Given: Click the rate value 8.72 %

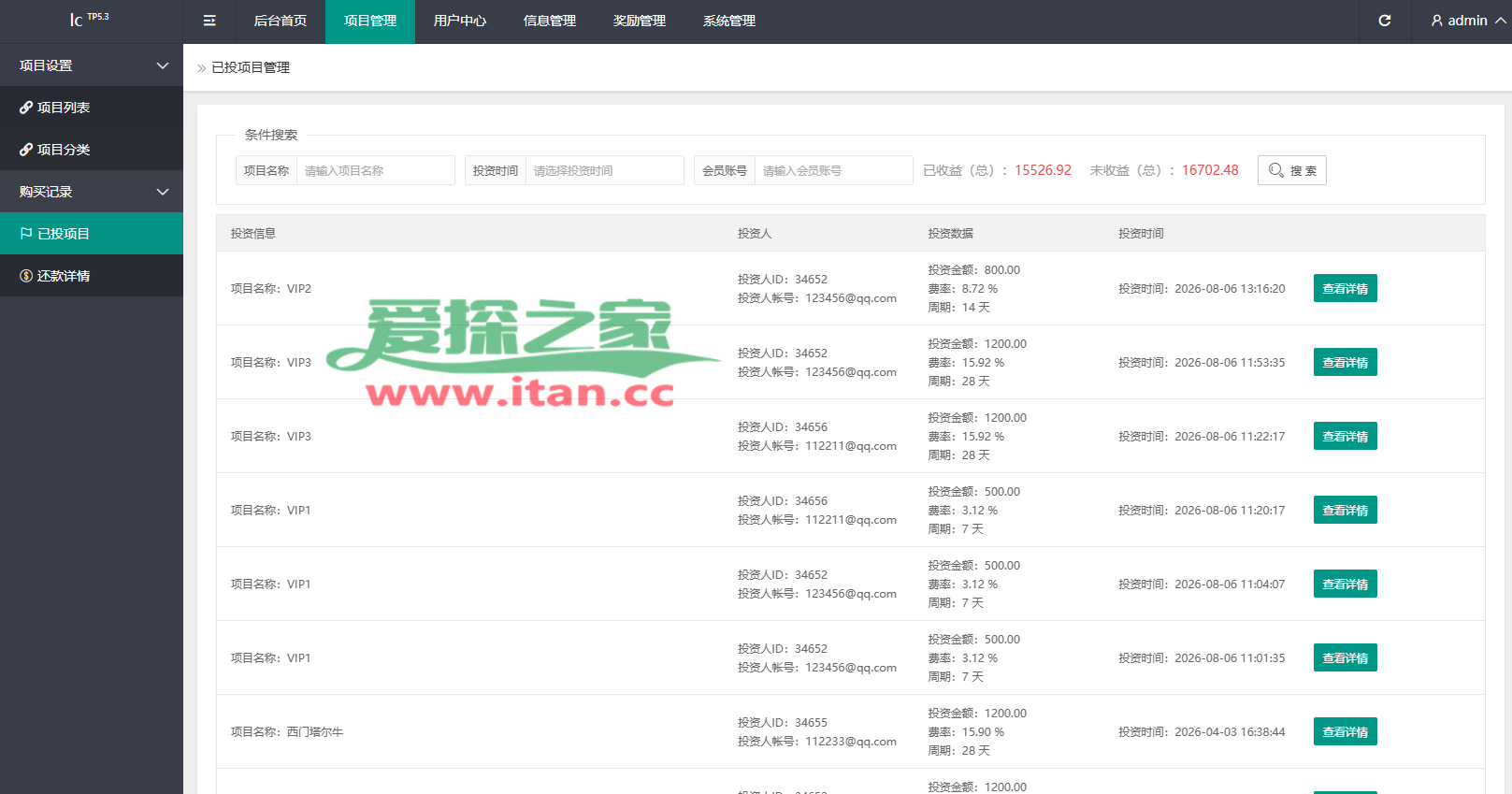Looking at the screenshot, I should tap(980, 289).
